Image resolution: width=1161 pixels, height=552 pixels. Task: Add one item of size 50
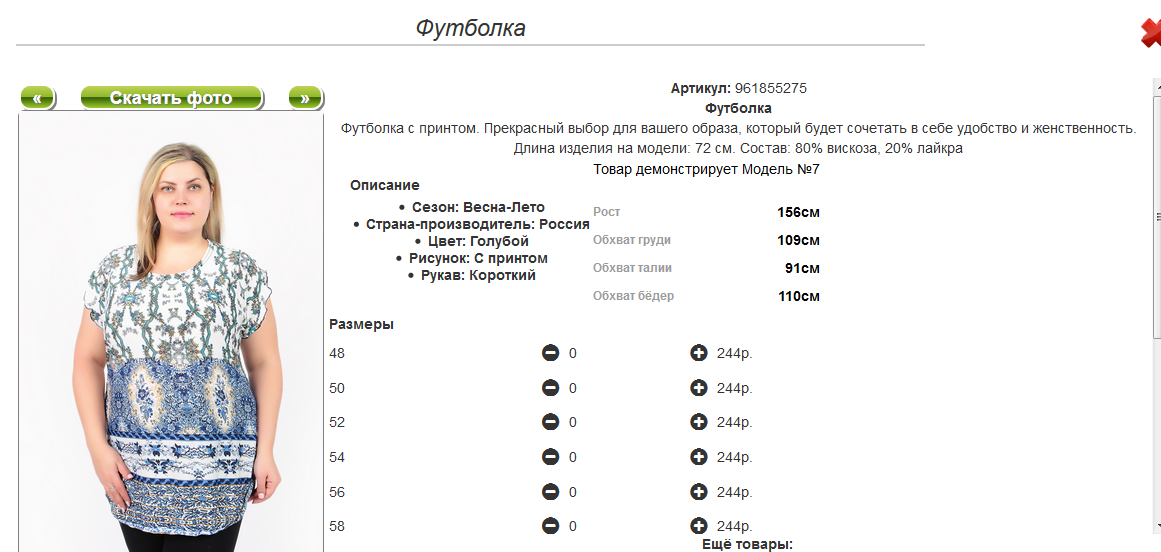(698, 388)
